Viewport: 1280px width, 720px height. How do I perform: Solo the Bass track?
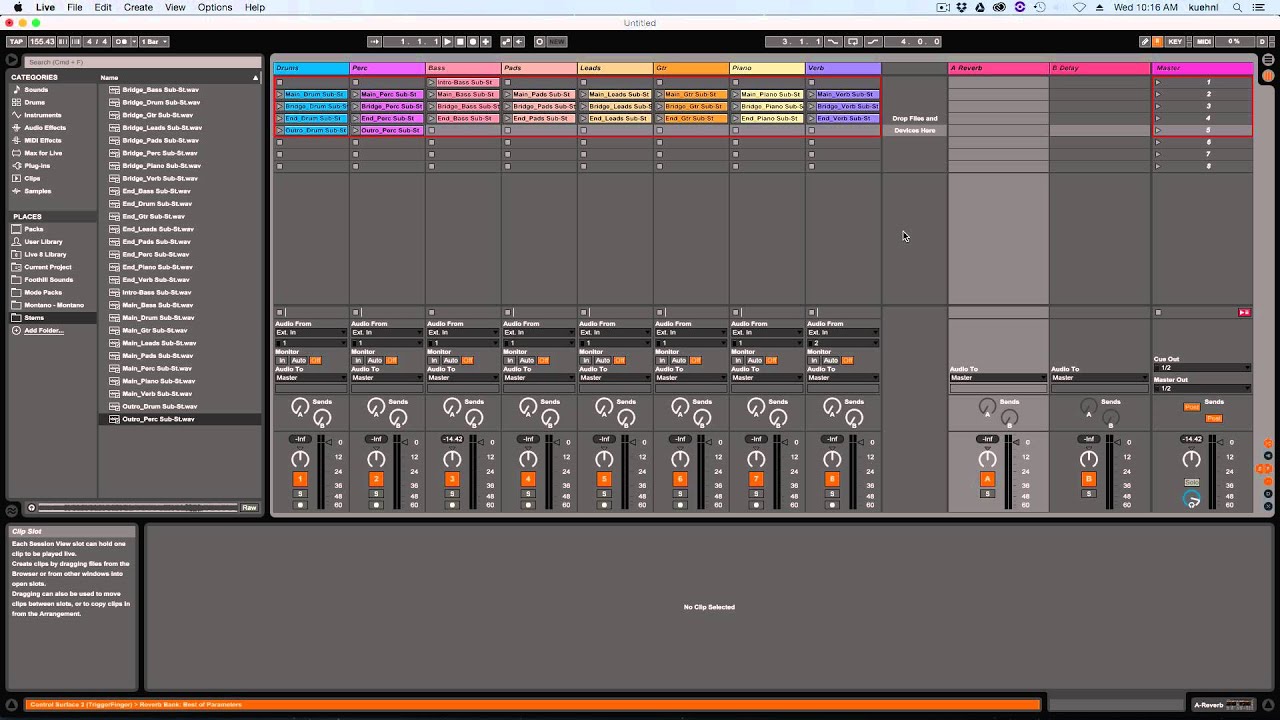(452, 494)
